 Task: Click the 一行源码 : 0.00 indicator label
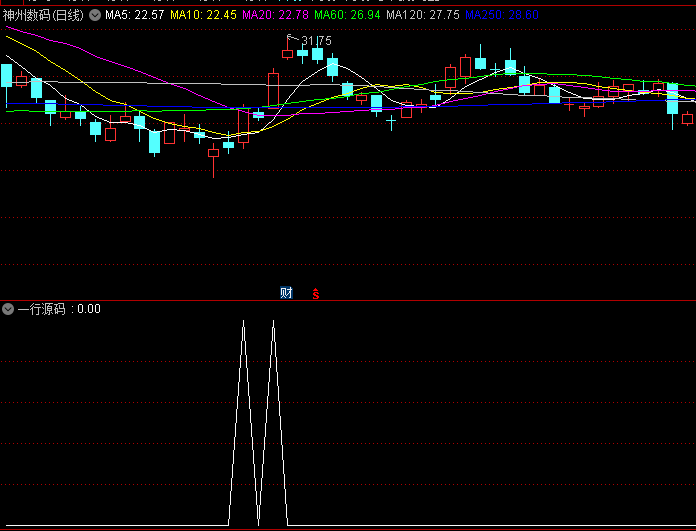click(x=59, y=309)
